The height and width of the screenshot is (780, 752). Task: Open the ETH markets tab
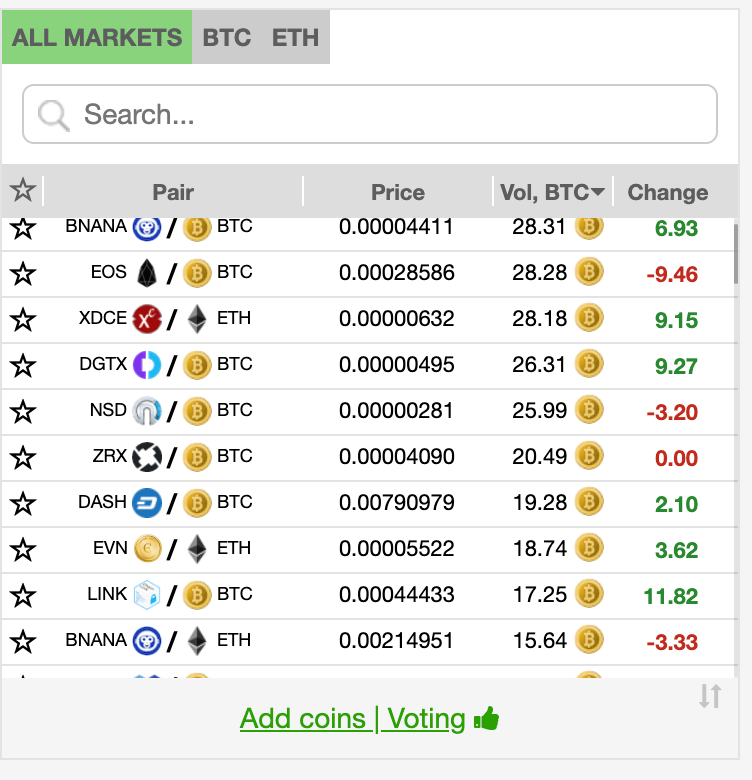[x=295, y=37]
